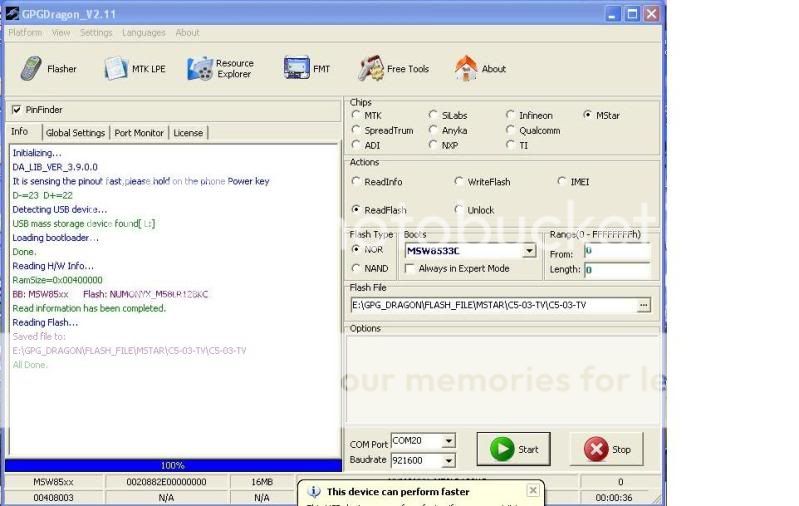799x506 pixels.
Task: Click the About house icon
Action: click(466, 68)
